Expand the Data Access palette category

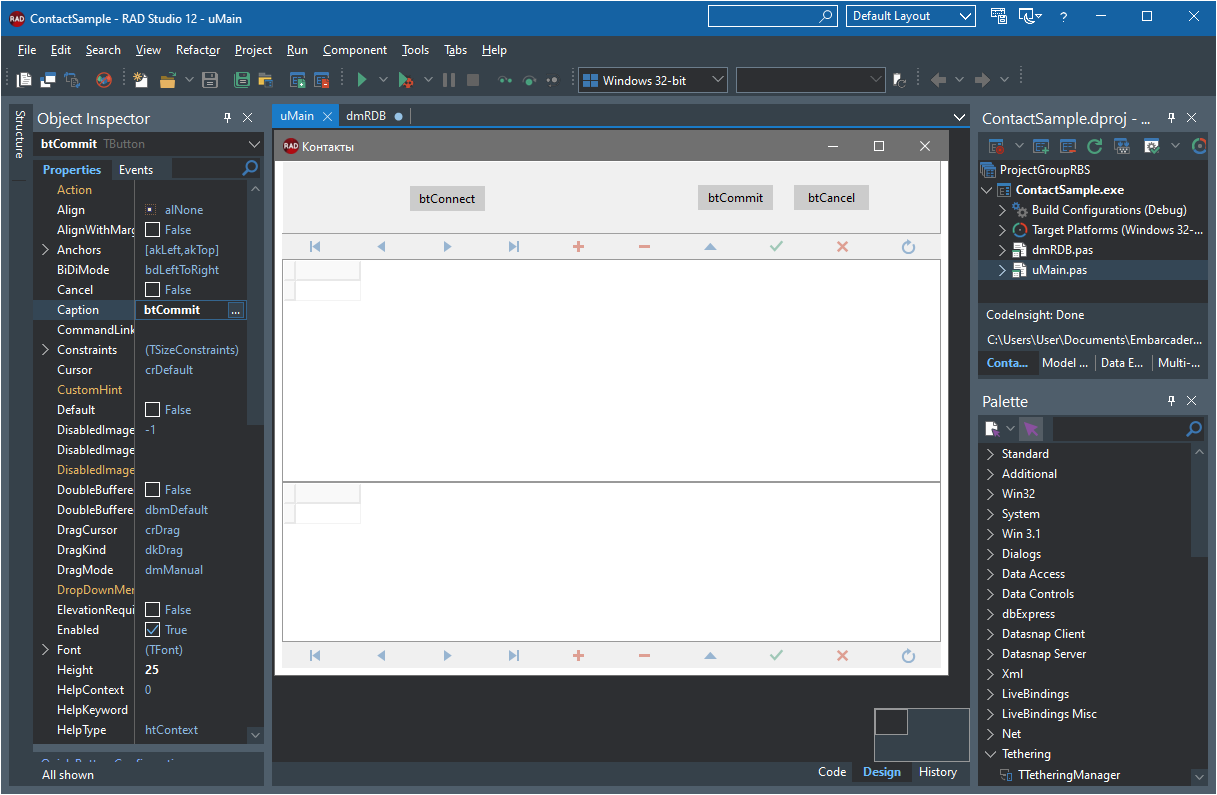pyautogui.click(x=990, y=574)
